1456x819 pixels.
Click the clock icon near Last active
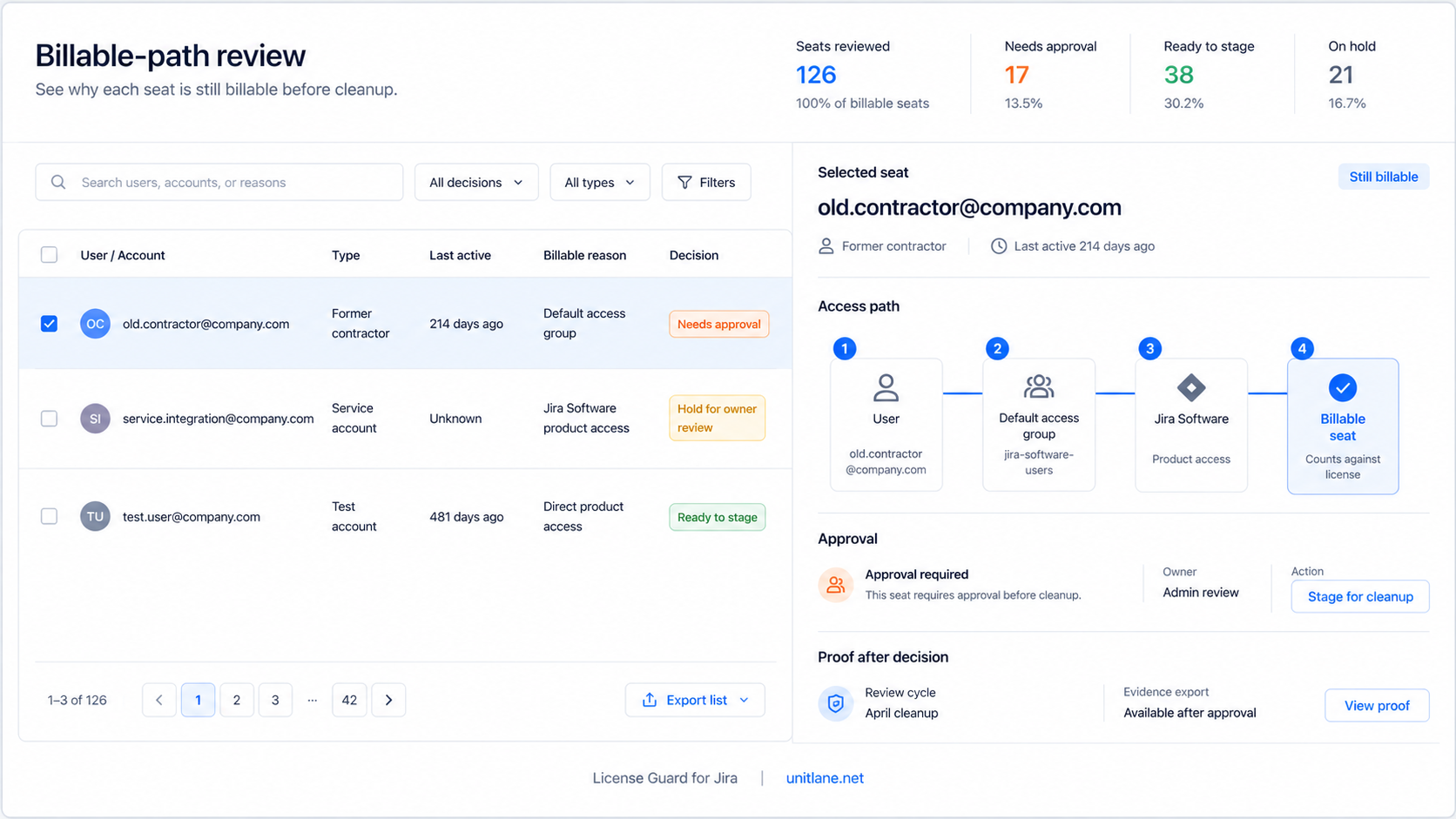tap(999, 246)
